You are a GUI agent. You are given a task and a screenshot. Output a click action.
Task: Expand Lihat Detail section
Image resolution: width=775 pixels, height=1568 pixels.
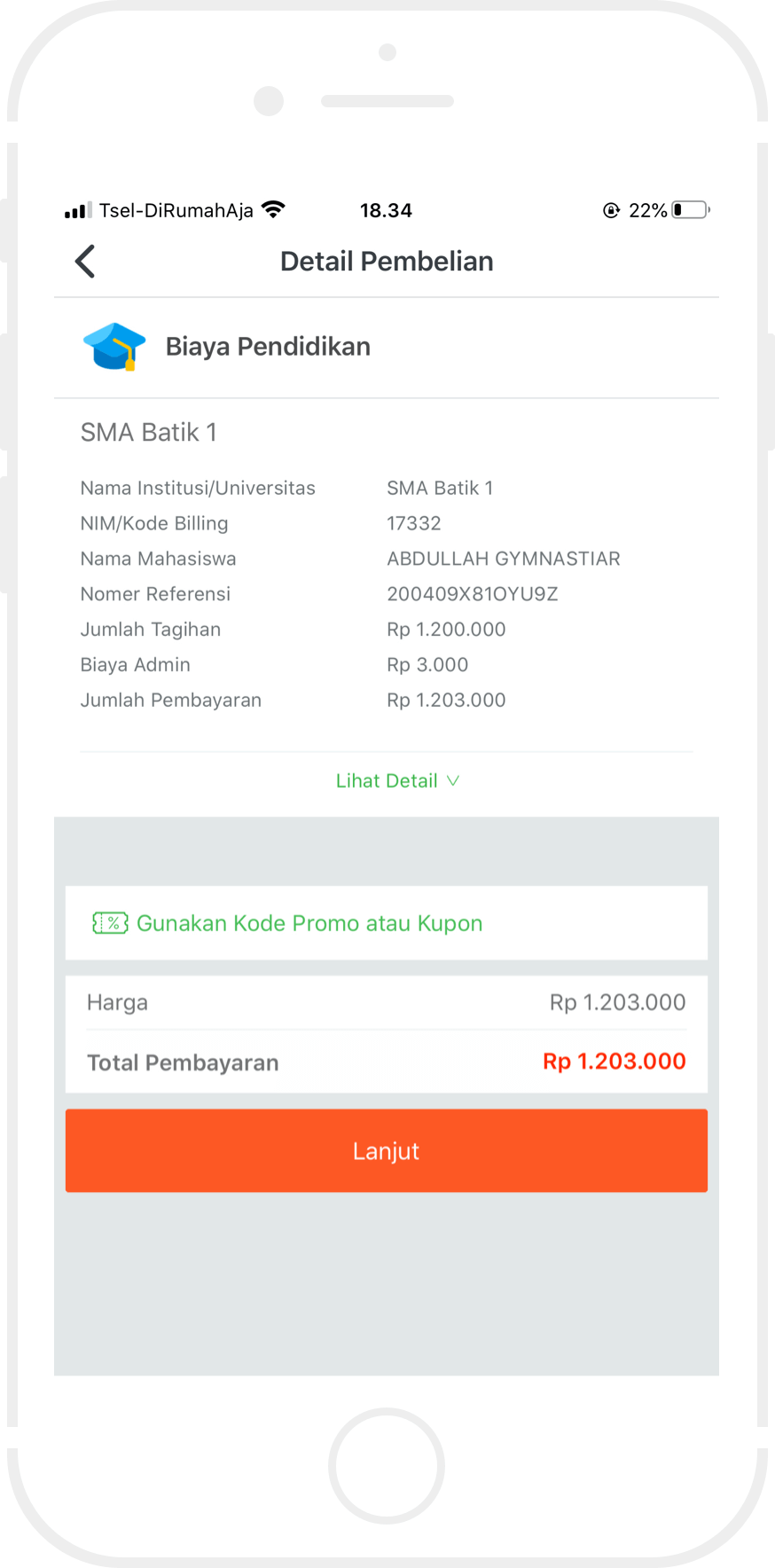tap(387, 781)
